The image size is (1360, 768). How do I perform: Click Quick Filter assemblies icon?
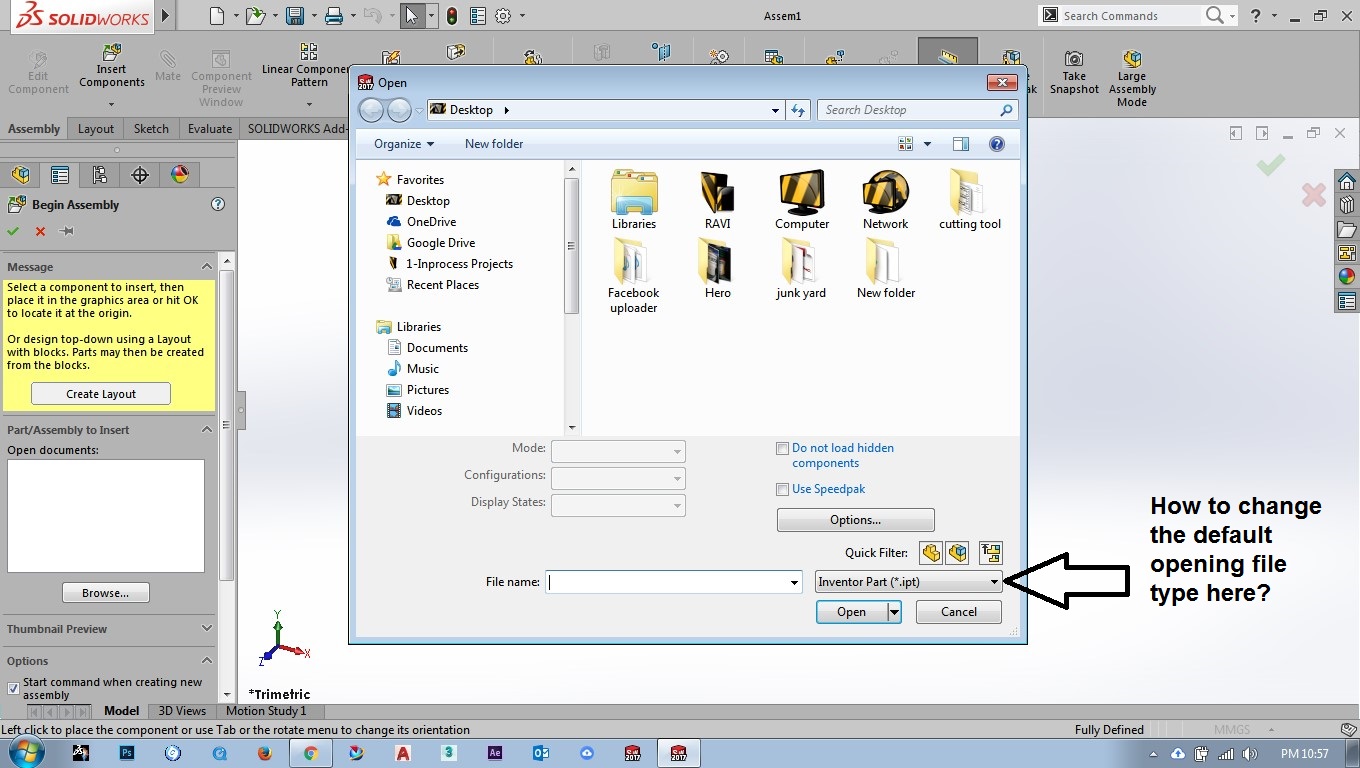(957, 553)
